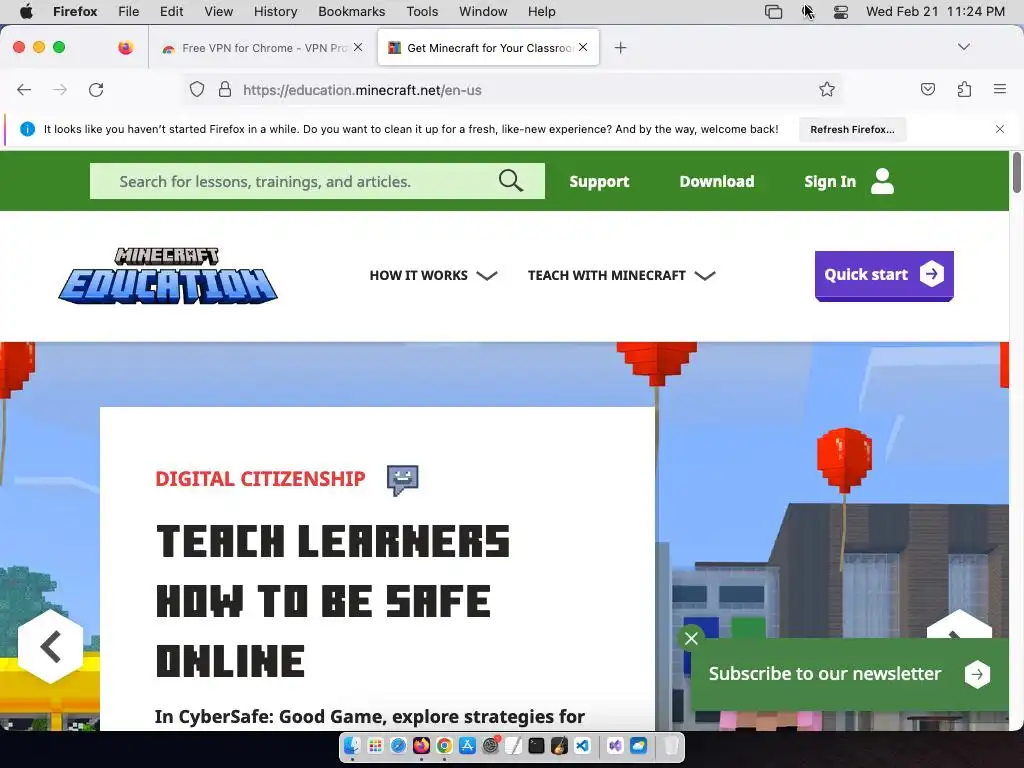This screenshot has height=768, width=1024.
Task: Open the File menu
Action: (128, 12)
